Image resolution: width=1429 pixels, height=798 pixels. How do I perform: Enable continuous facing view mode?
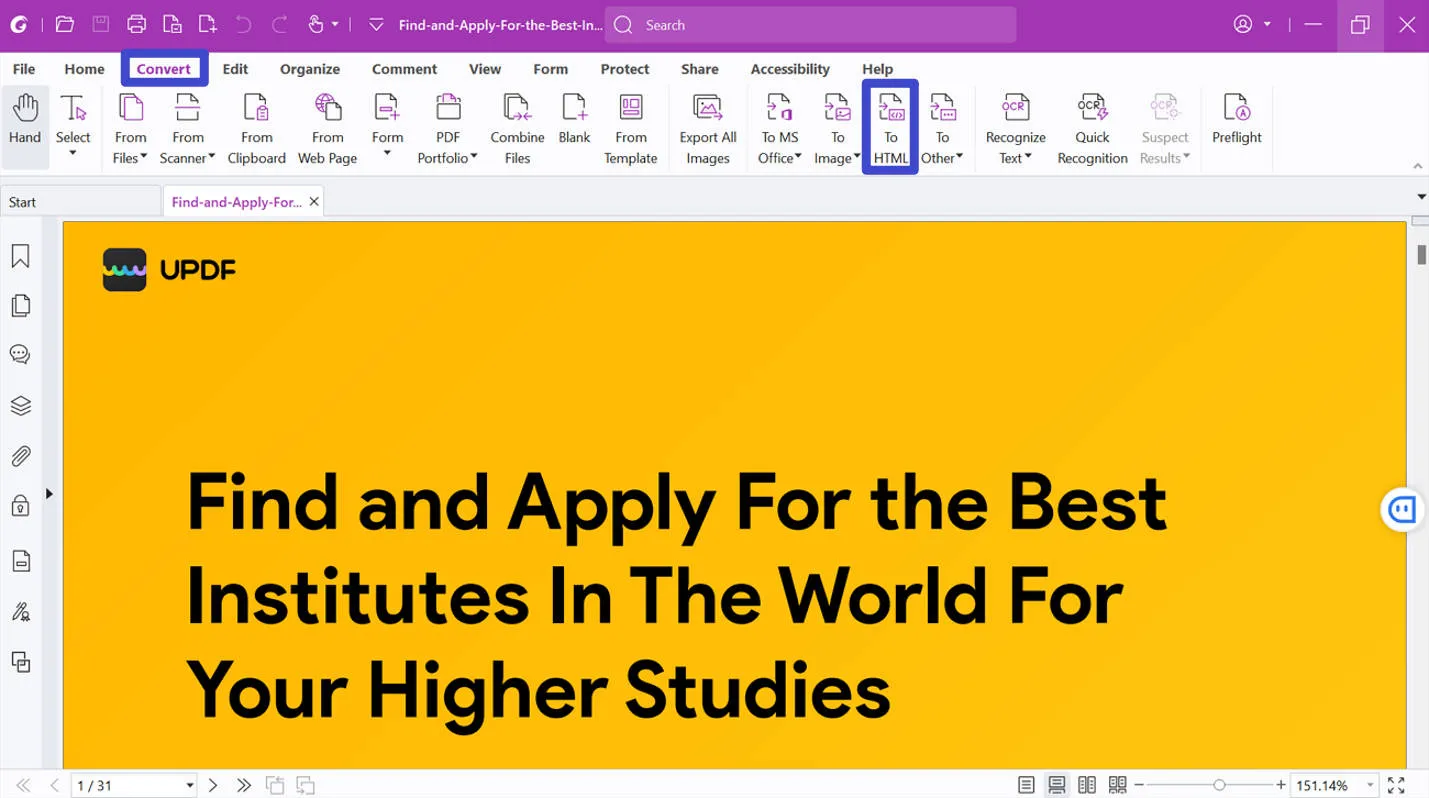click(x=1117, y=785)
